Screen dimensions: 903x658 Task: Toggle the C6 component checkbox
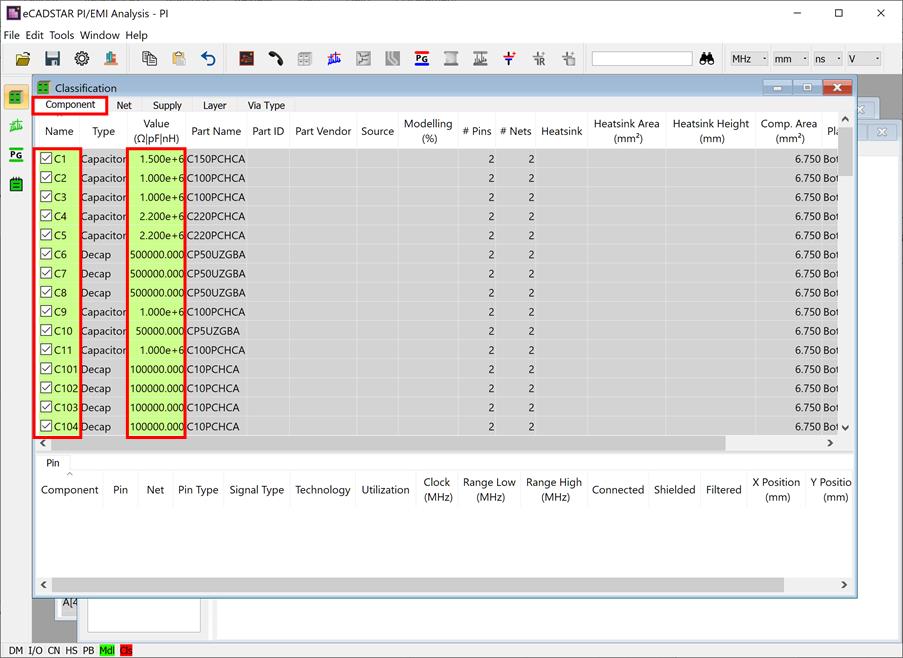(x=46, y=254)
